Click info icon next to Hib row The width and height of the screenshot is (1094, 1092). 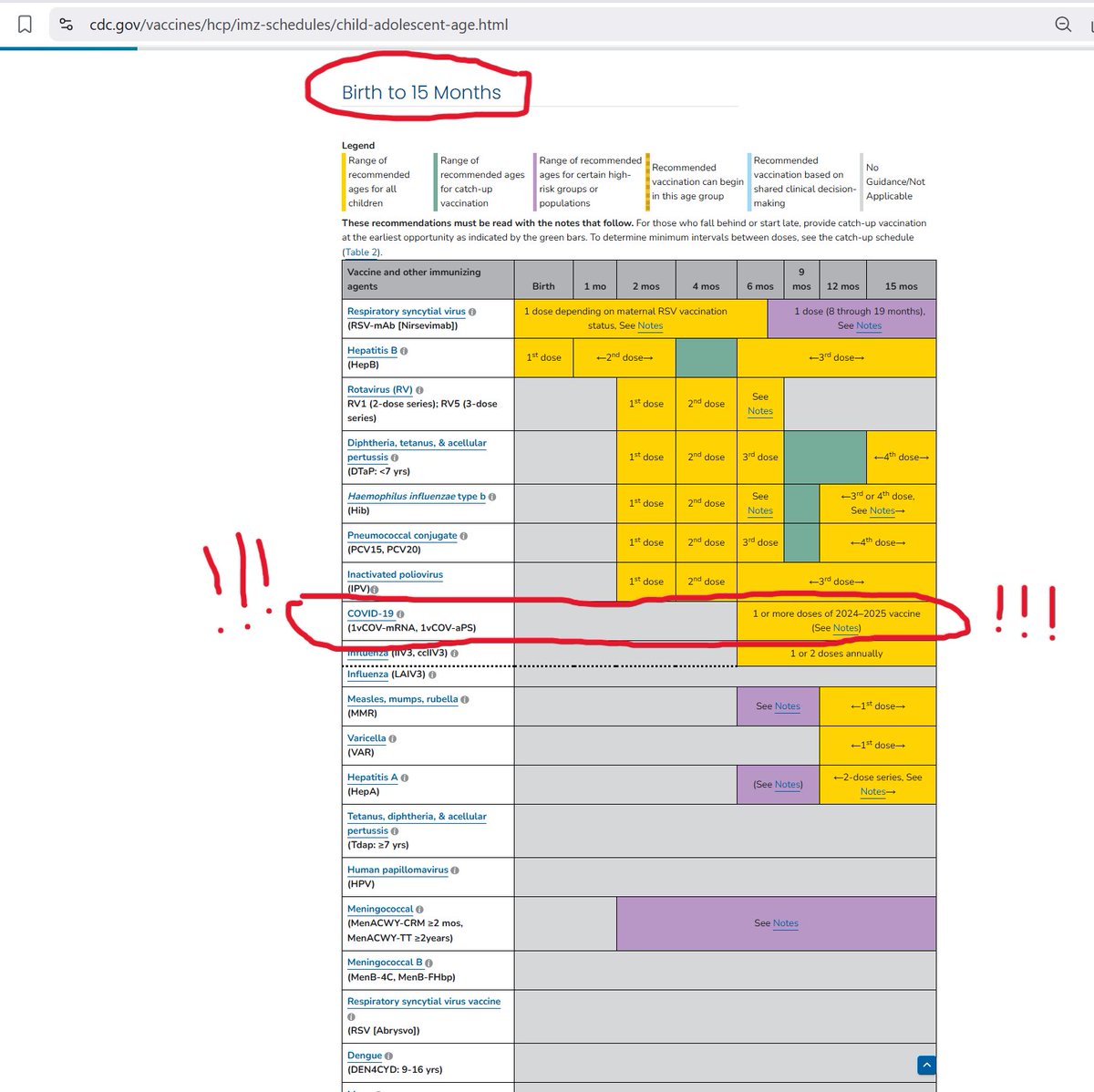pos(492,497)
